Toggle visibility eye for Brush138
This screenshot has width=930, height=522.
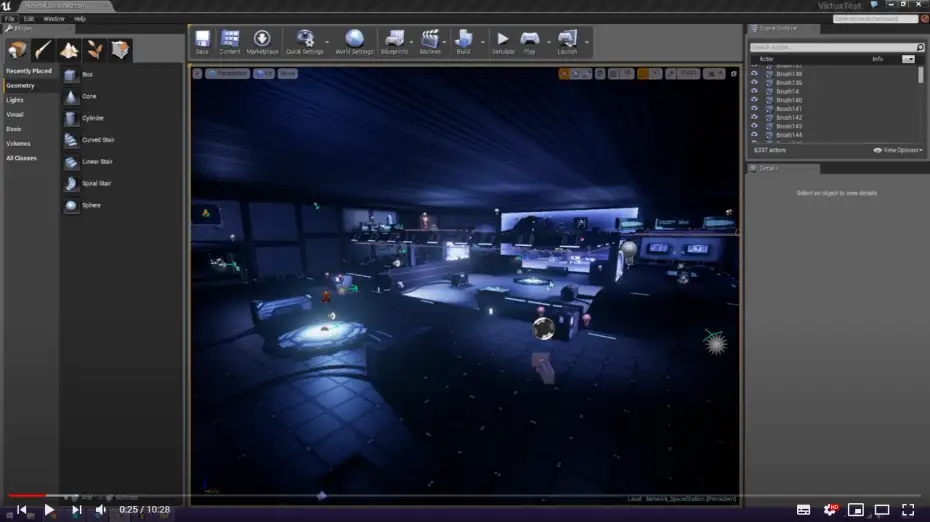pyautogui.click(x=754, y=74)
